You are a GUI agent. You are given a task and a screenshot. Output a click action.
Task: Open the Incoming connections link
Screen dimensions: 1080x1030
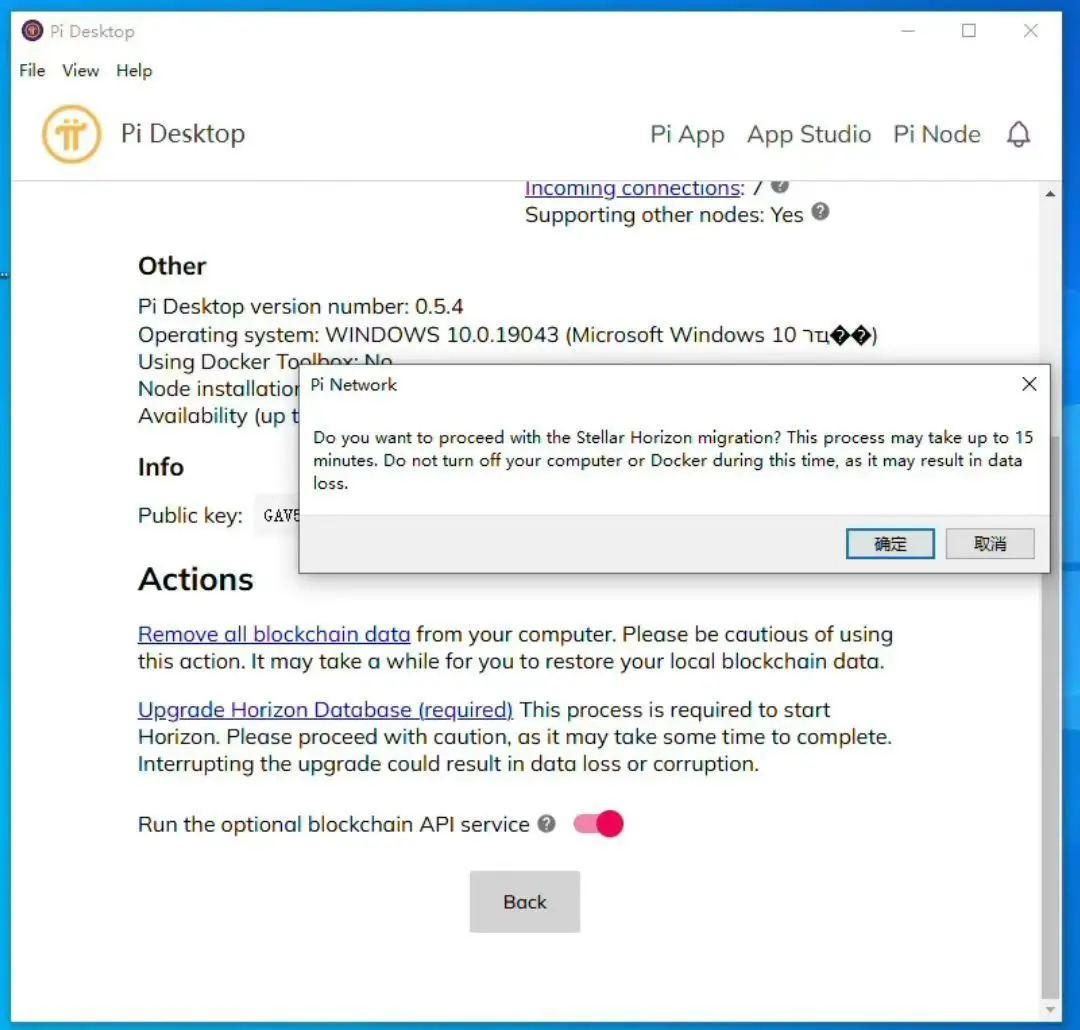pos(634,187)
